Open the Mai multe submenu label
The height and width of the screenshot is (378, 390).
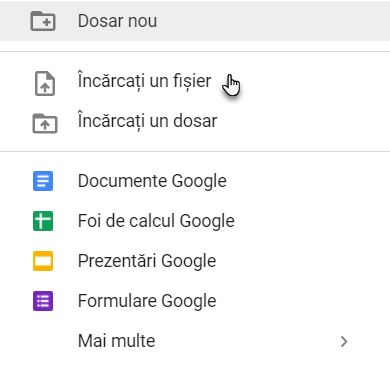tap(116, 341)
